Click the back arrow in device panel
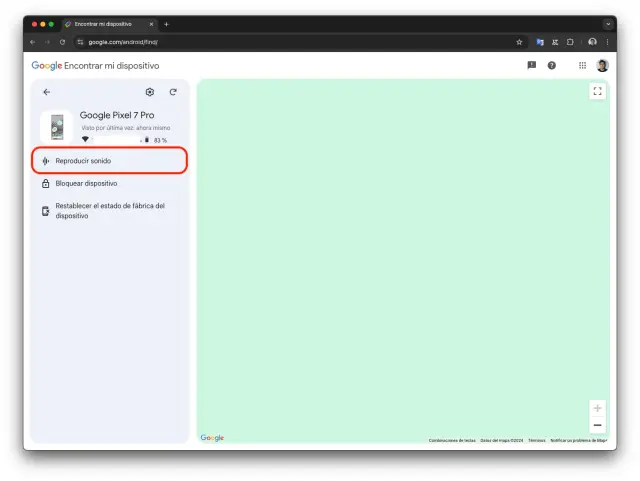Image resolution: width=640 pixels, height=481 pixels. point(46,92)
